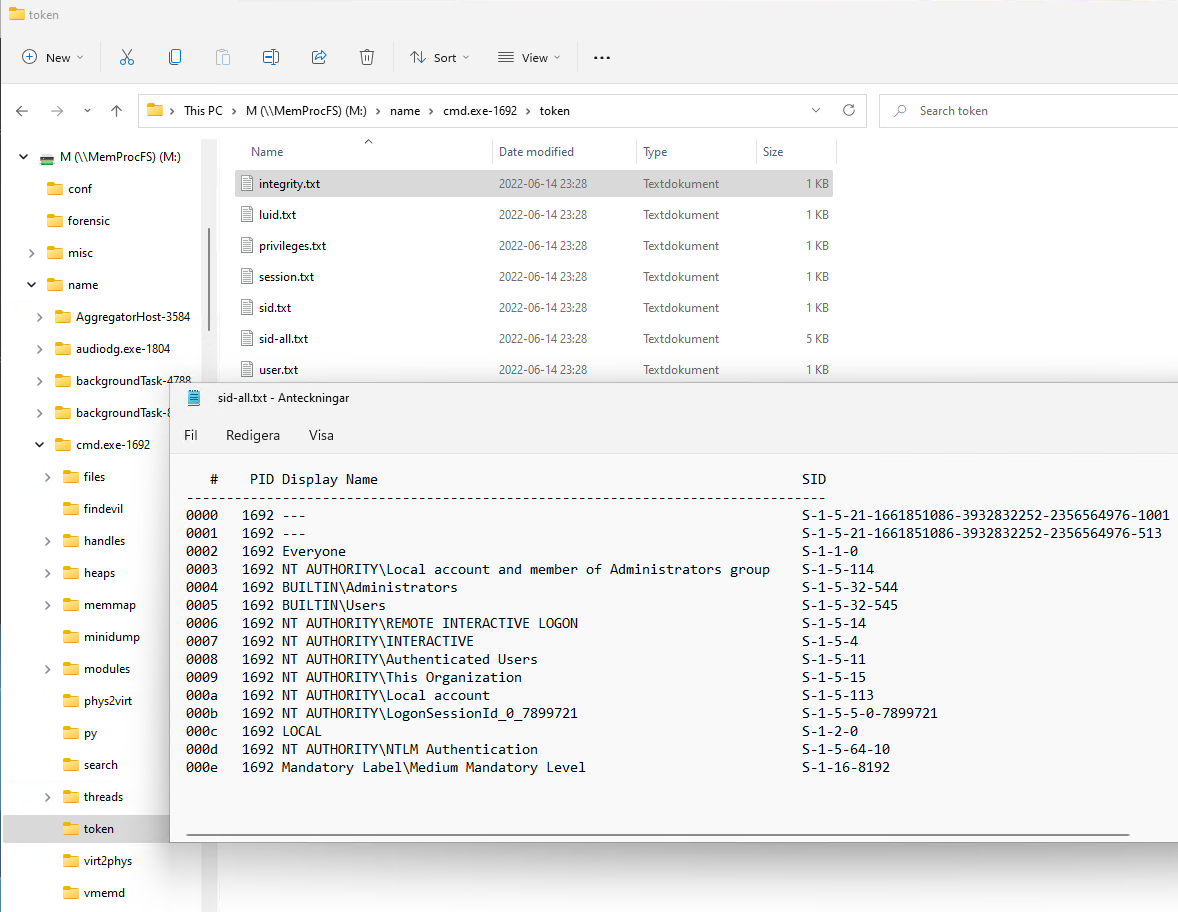Click the user.txt file icon
1178x912 pixels.
[x=246, y=370]
